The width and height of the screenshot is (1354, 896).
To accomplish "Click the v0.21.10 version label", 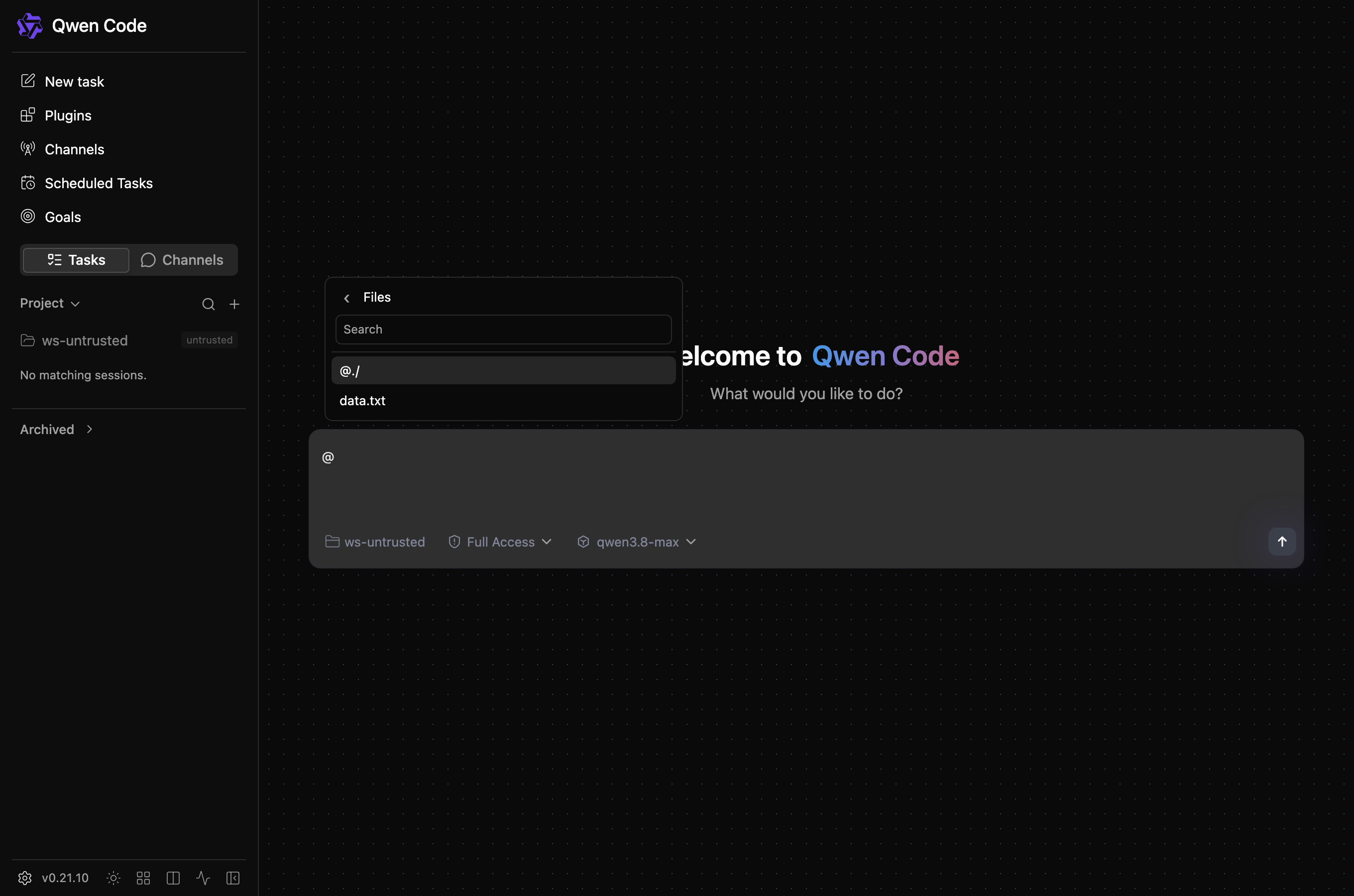I will 65,878.
